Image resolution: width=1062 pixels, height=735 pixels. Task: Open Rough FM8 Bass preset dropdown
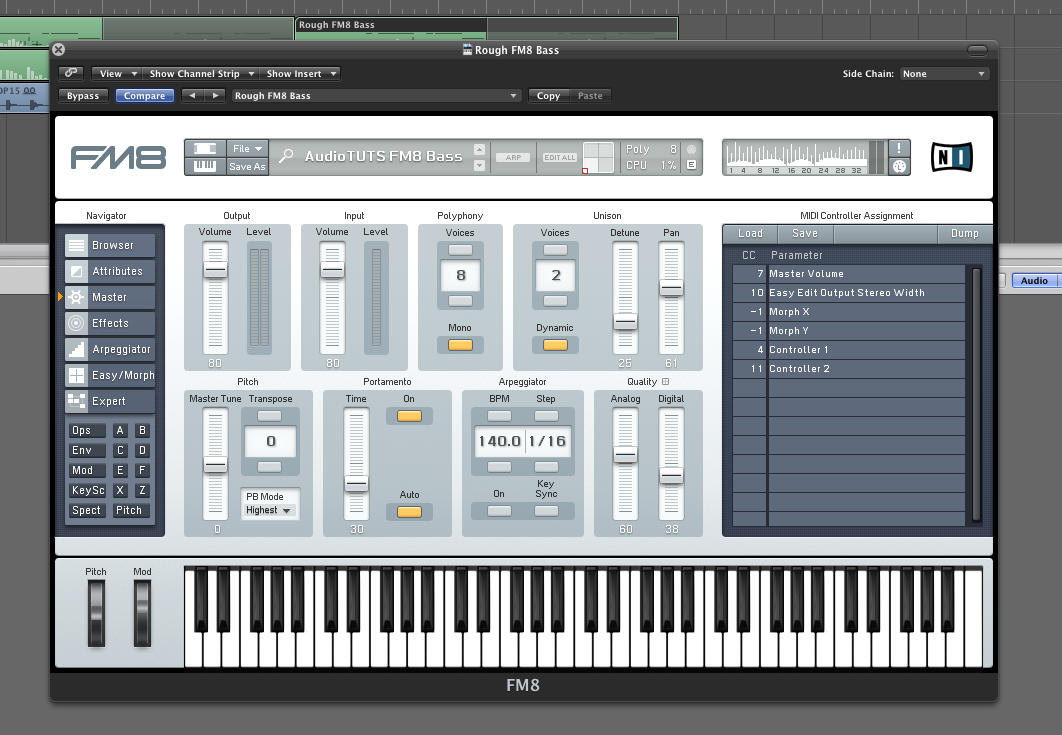[x=376, y=96]
